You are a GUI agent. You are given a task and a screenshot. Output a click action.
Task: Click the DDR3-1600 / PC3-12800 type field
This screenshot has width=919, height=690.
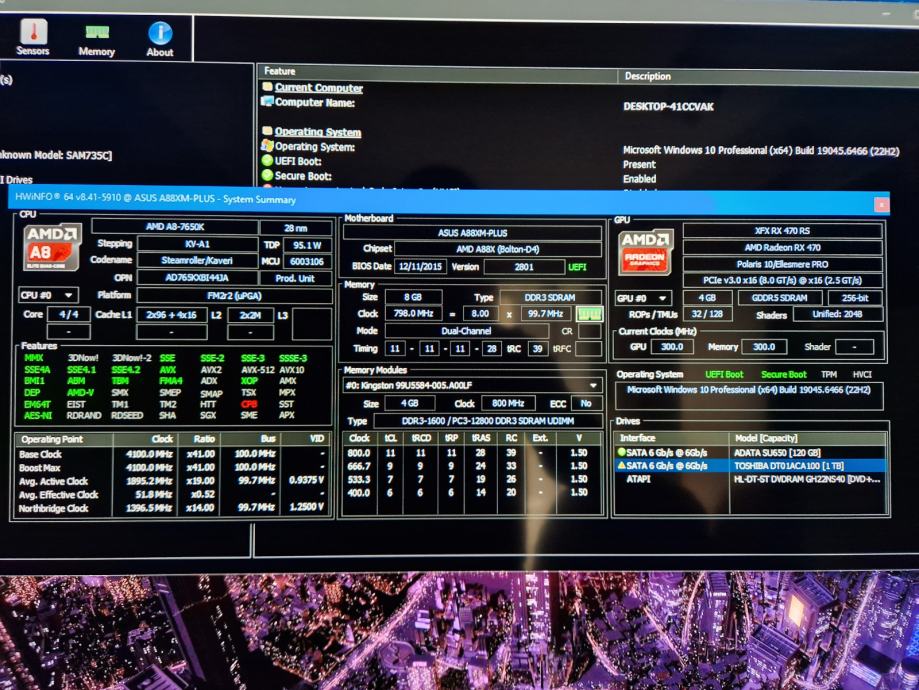(x=488, y=421)
